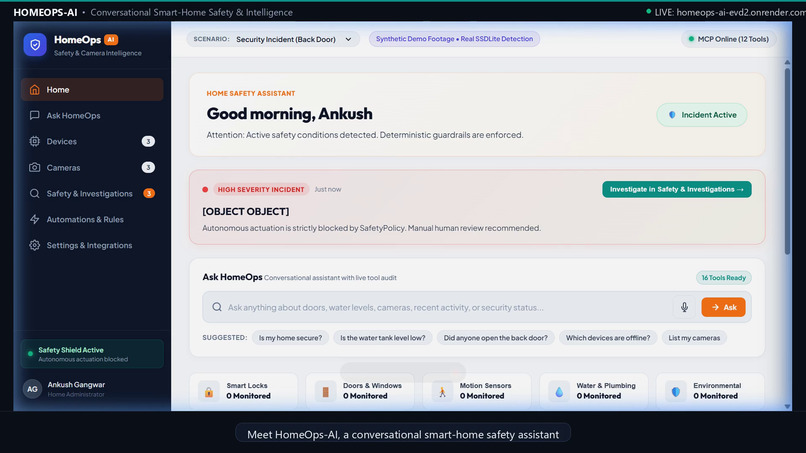Click the Home house icon

[34, 89]
